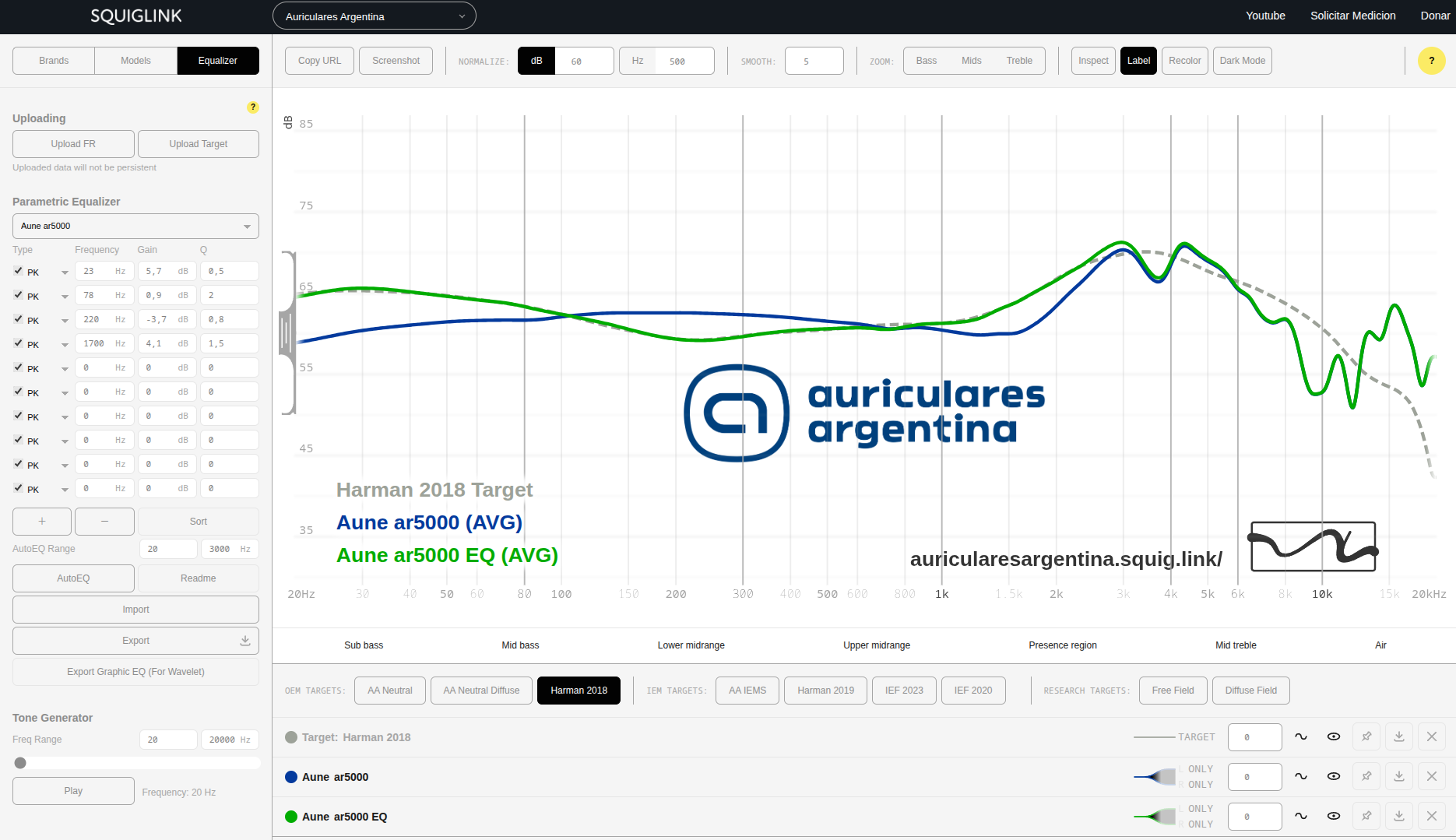Open filter type dropdown for the 78 Hz band

point(47,296)
